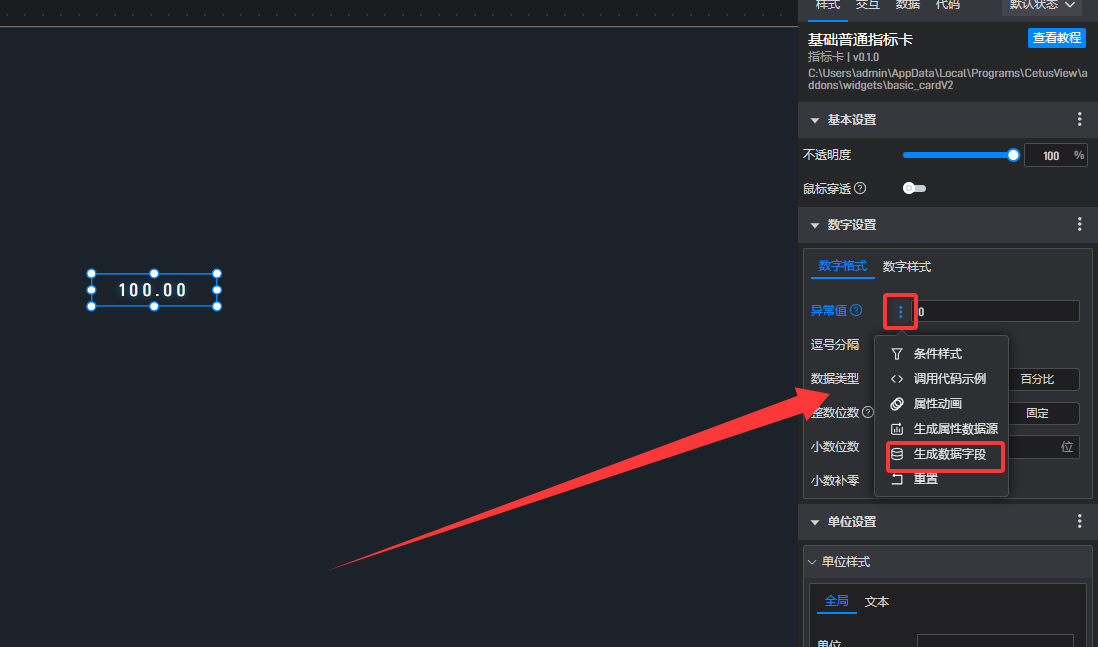Click the help icon next to 异常值
This screenshot has width=1098, height=647.
click(856, 310)
